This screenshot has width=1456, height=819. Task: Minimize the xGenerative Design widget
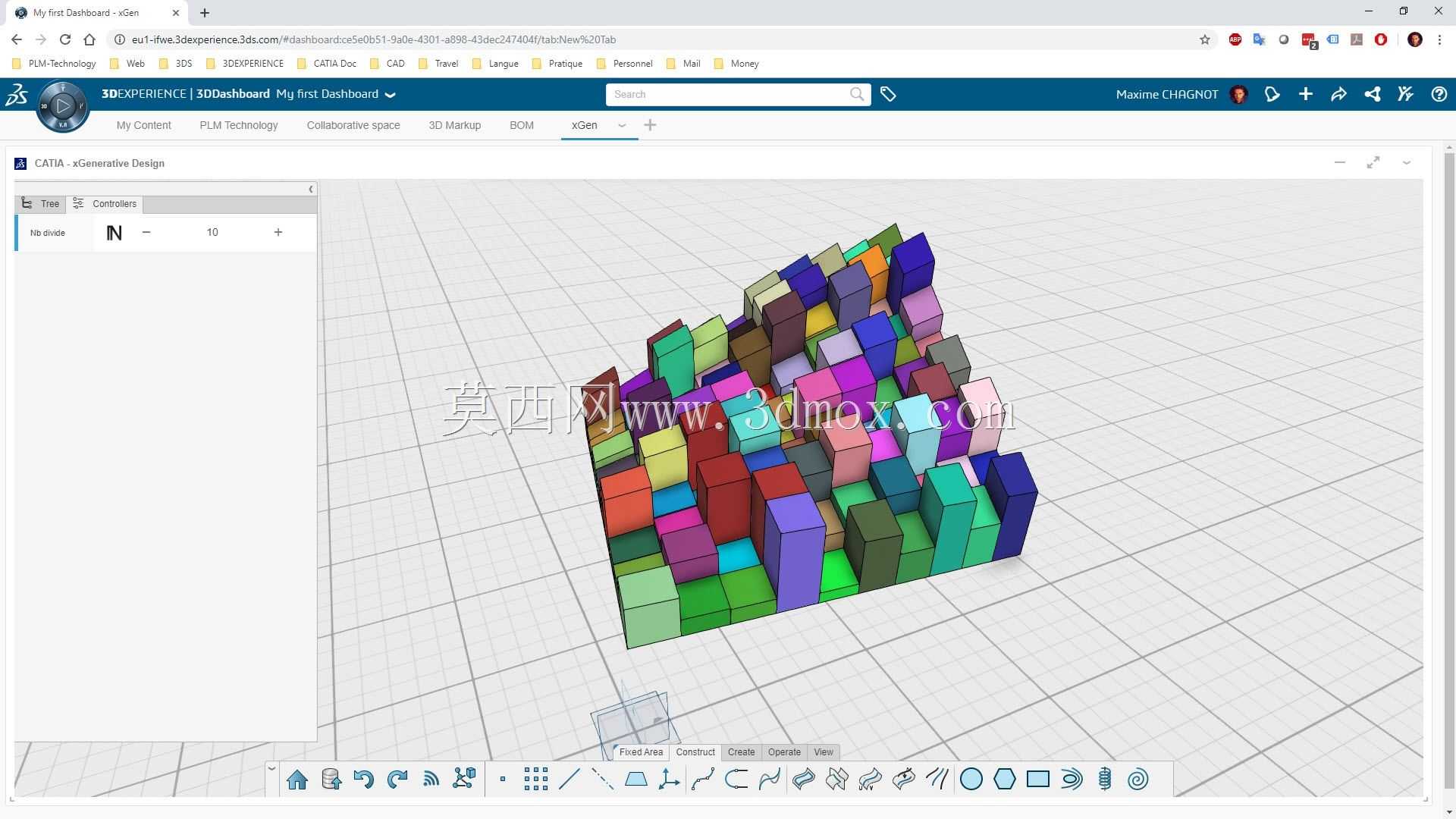click(x=1340, y=163)
